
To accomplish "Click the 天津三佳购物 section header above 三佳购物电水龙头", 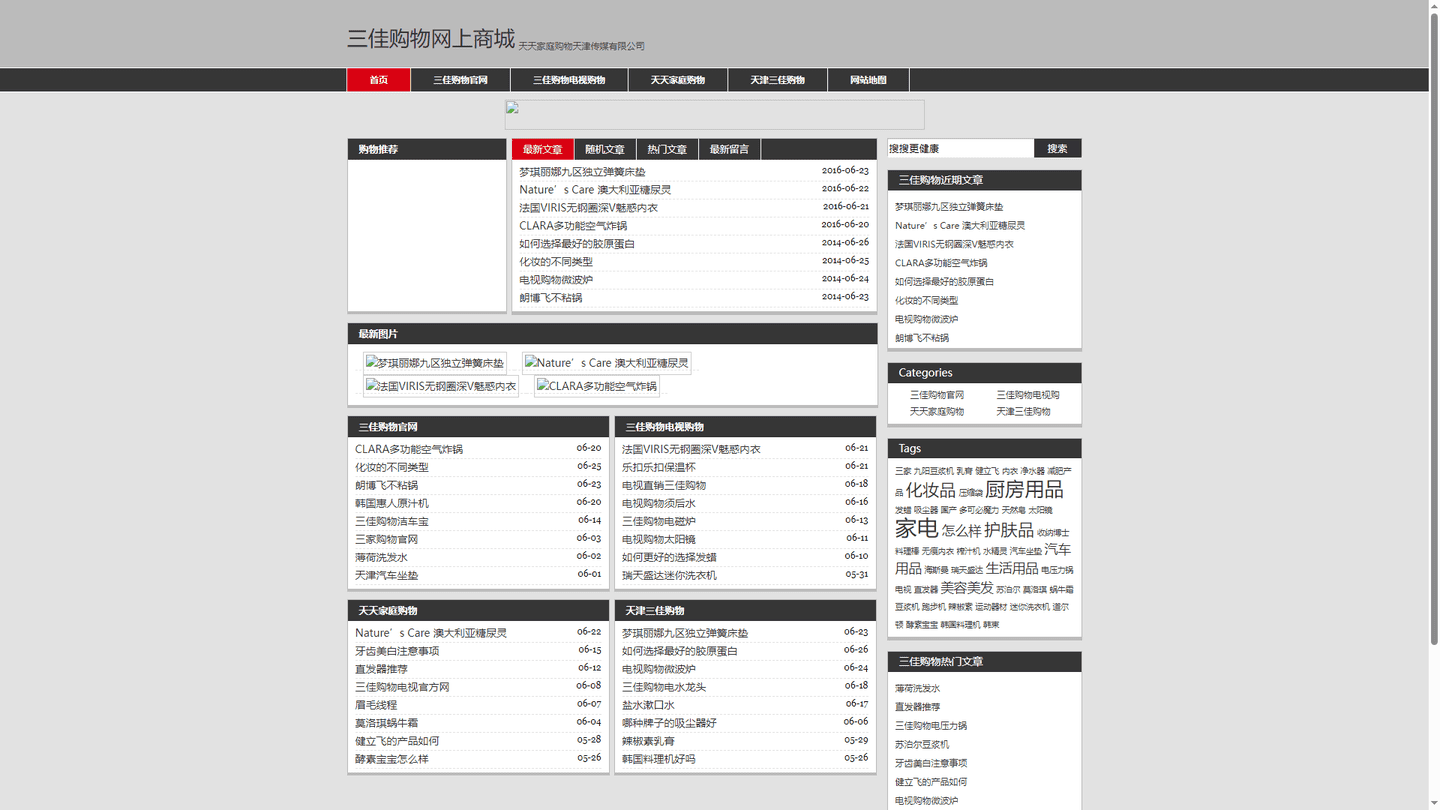I will pyautogui.click(x=655, y=611).
